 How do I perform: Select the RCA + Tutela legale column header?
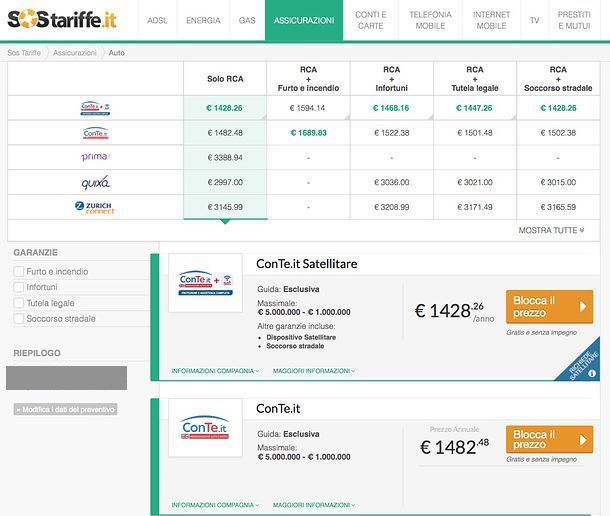[475, 79]
